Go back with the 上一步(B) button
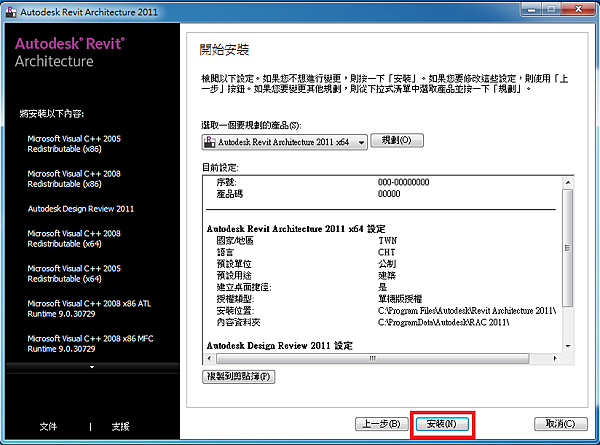Image resolution: width=600 pixels, height=445 pixels. (x=382, y=424)
